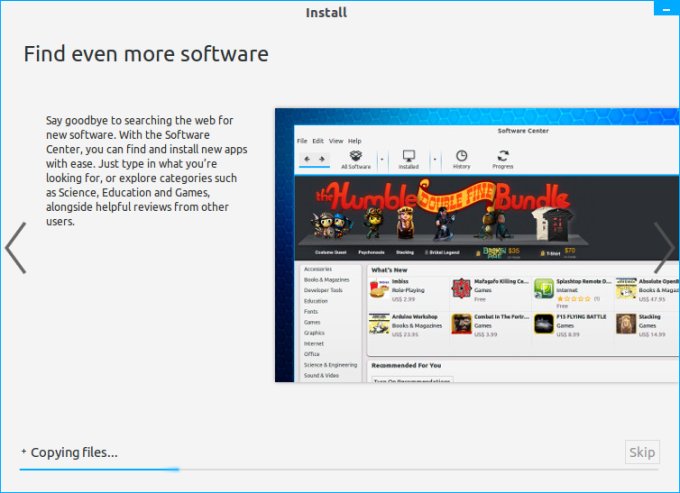Screen dimensions: 680x493
Task: Open the Edit menu in Software Center
Action: [x=318, y=141]
